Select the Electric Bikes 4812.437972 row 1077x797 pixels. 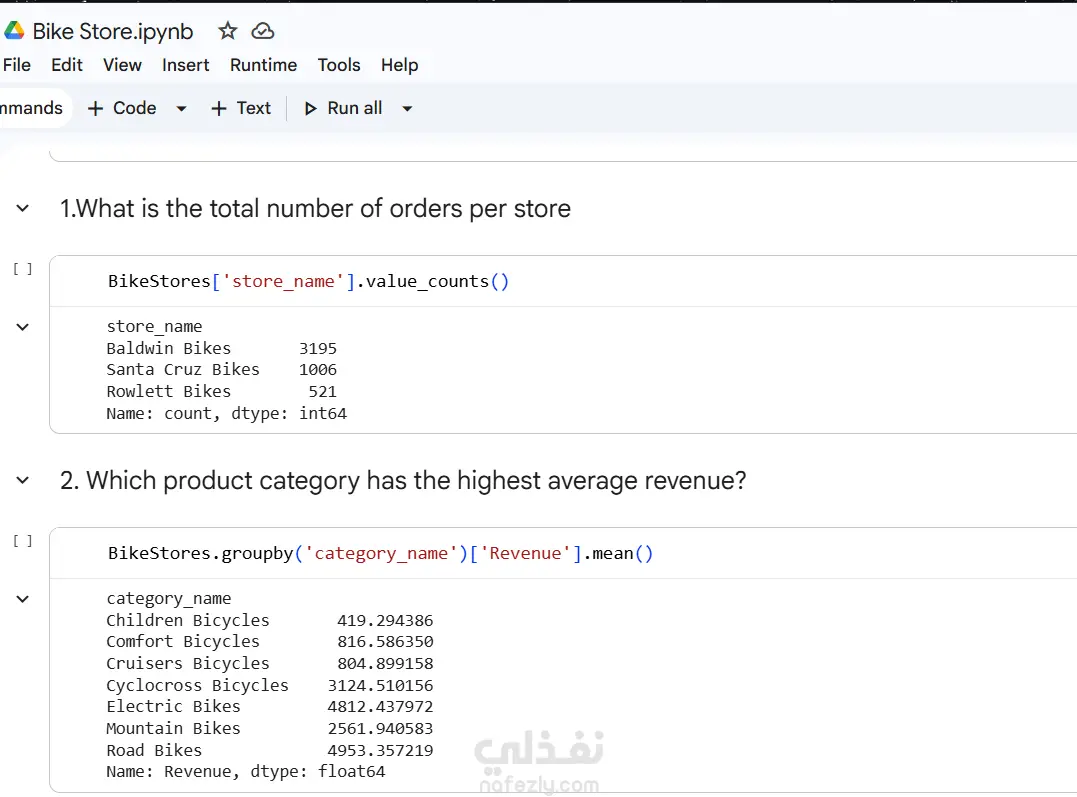(269, 707)
